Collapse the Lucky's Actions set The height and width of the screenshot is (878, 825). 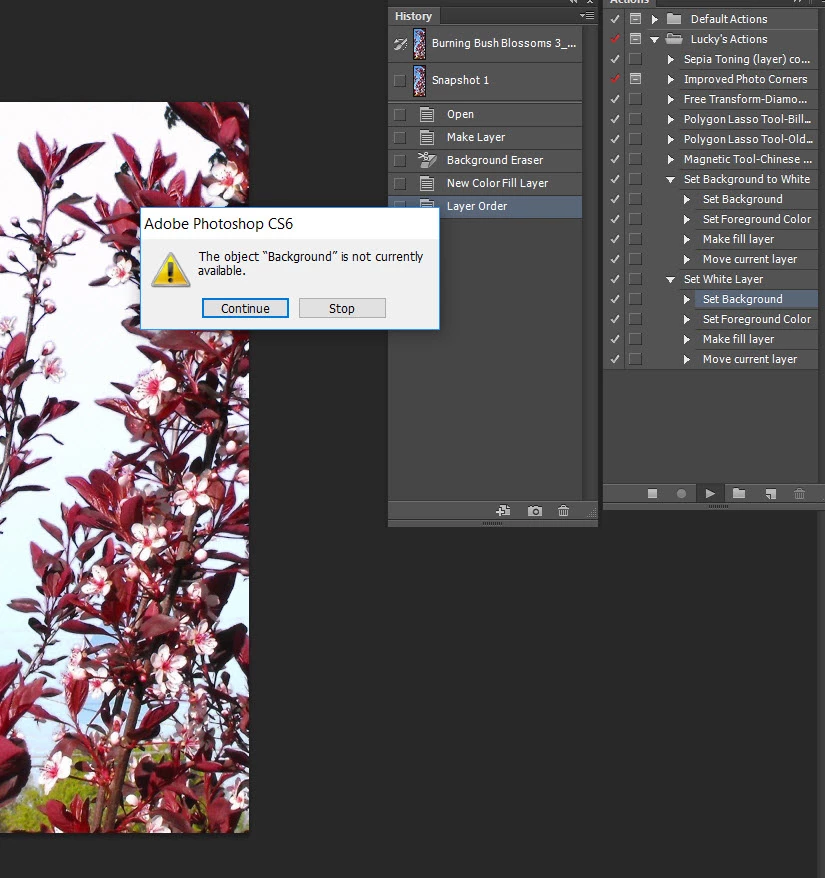654,39
